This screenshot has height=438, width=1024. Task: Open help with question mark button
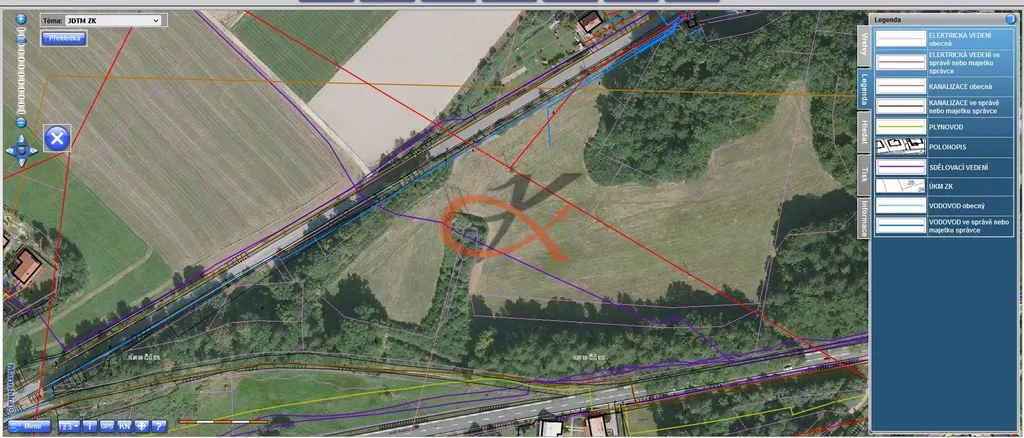158,426
